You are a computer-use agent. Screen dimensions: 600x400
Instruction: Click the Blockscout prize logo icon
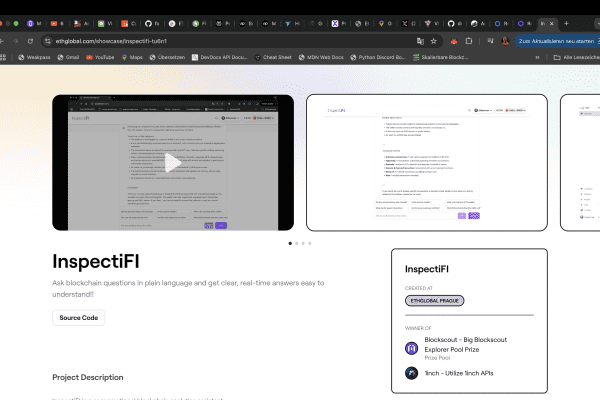[x=411, y=348]
